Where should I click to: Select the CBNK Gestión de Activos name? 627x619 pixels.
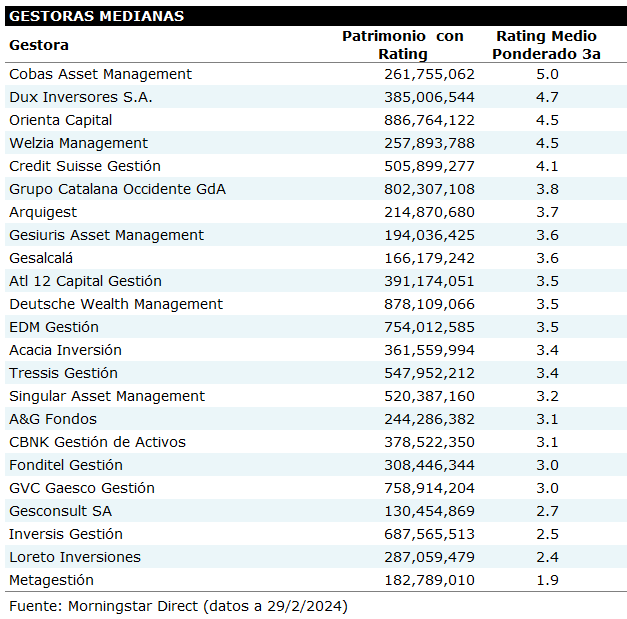click(x=97, y=442)
